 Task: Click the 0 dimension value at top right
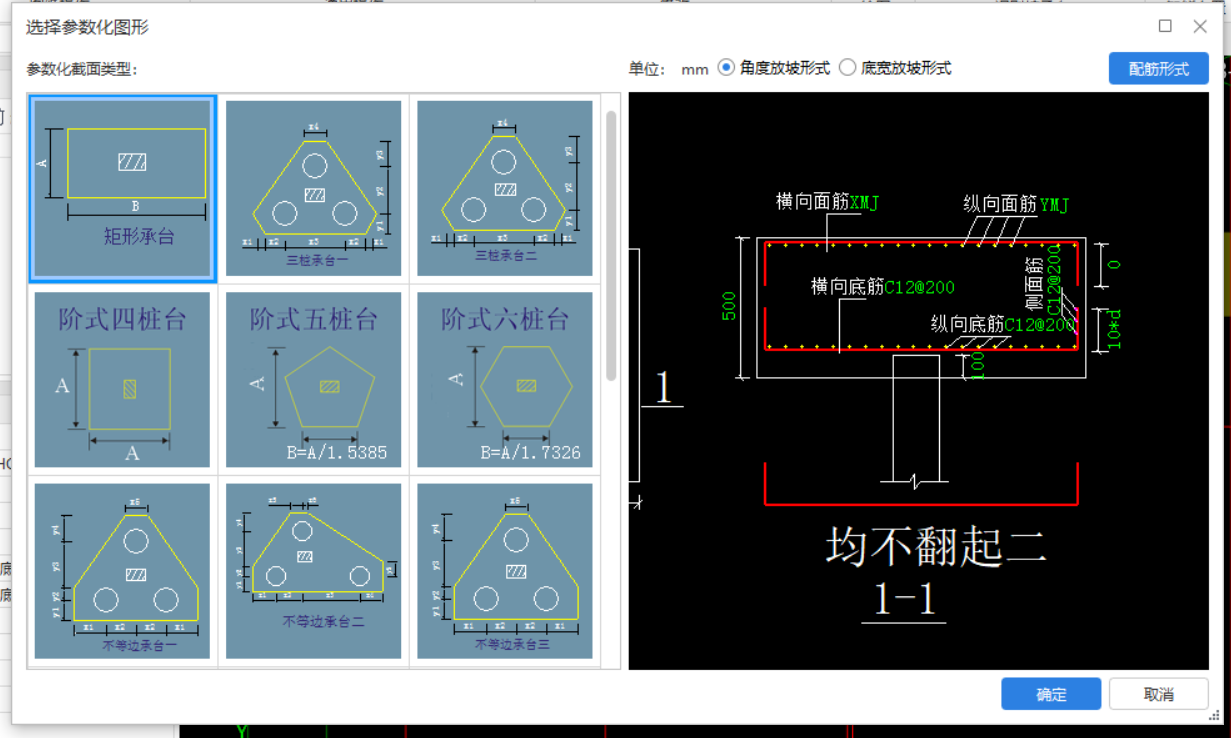point(1114,264)
